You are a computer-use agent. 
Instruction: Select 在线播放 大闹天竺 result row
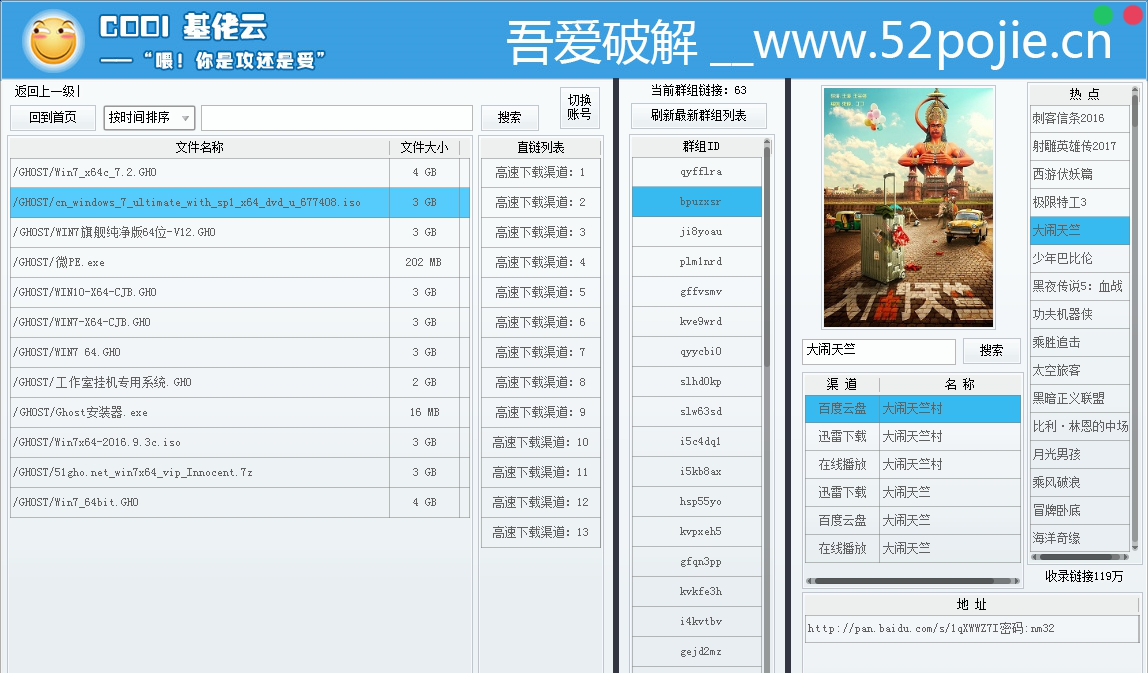(x=912, y=549)
